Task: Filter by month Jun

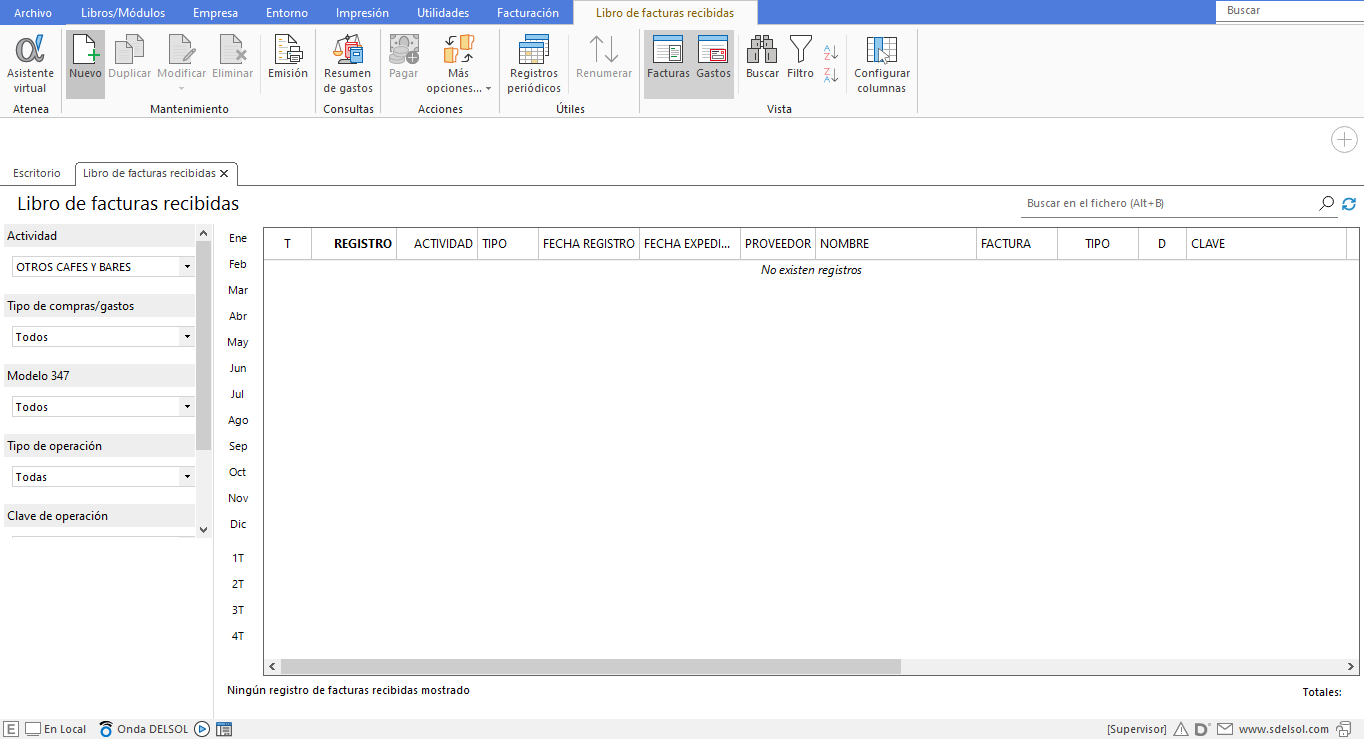Action: pos(238,368)
